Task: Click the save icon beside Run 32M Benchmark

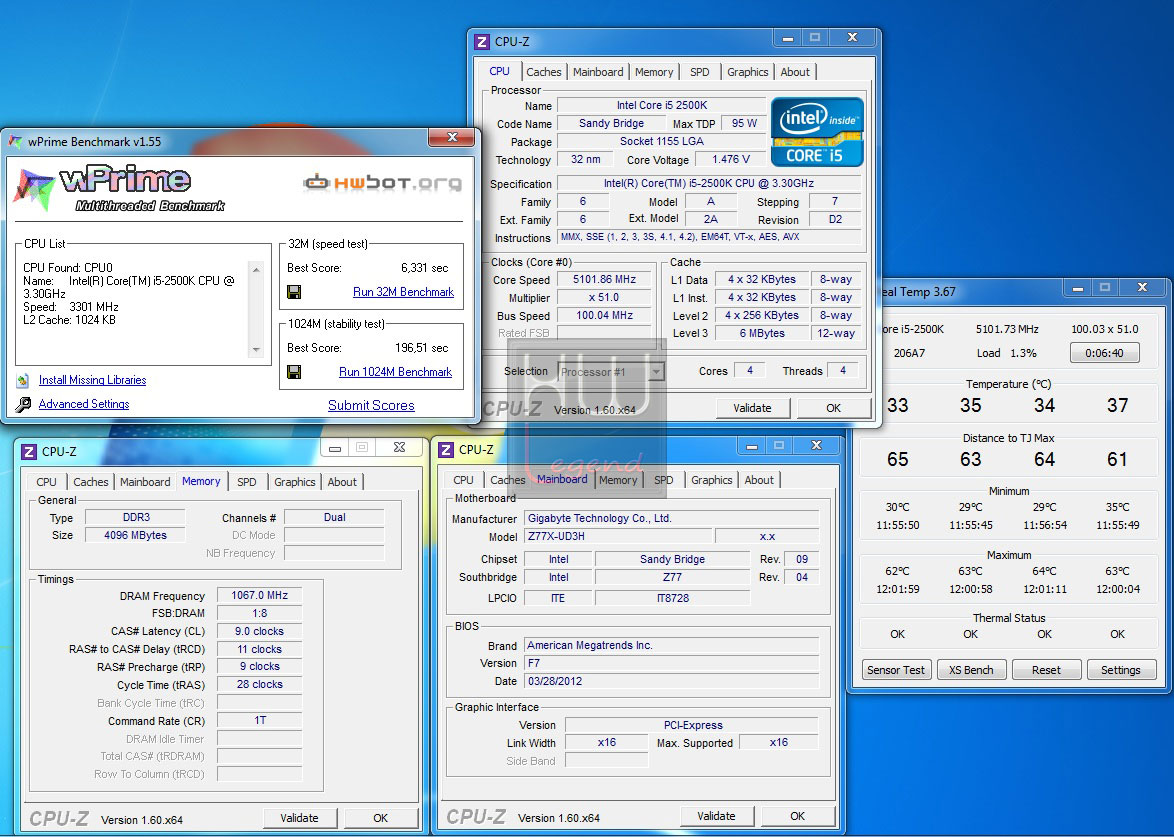Action: coord(294,292)
